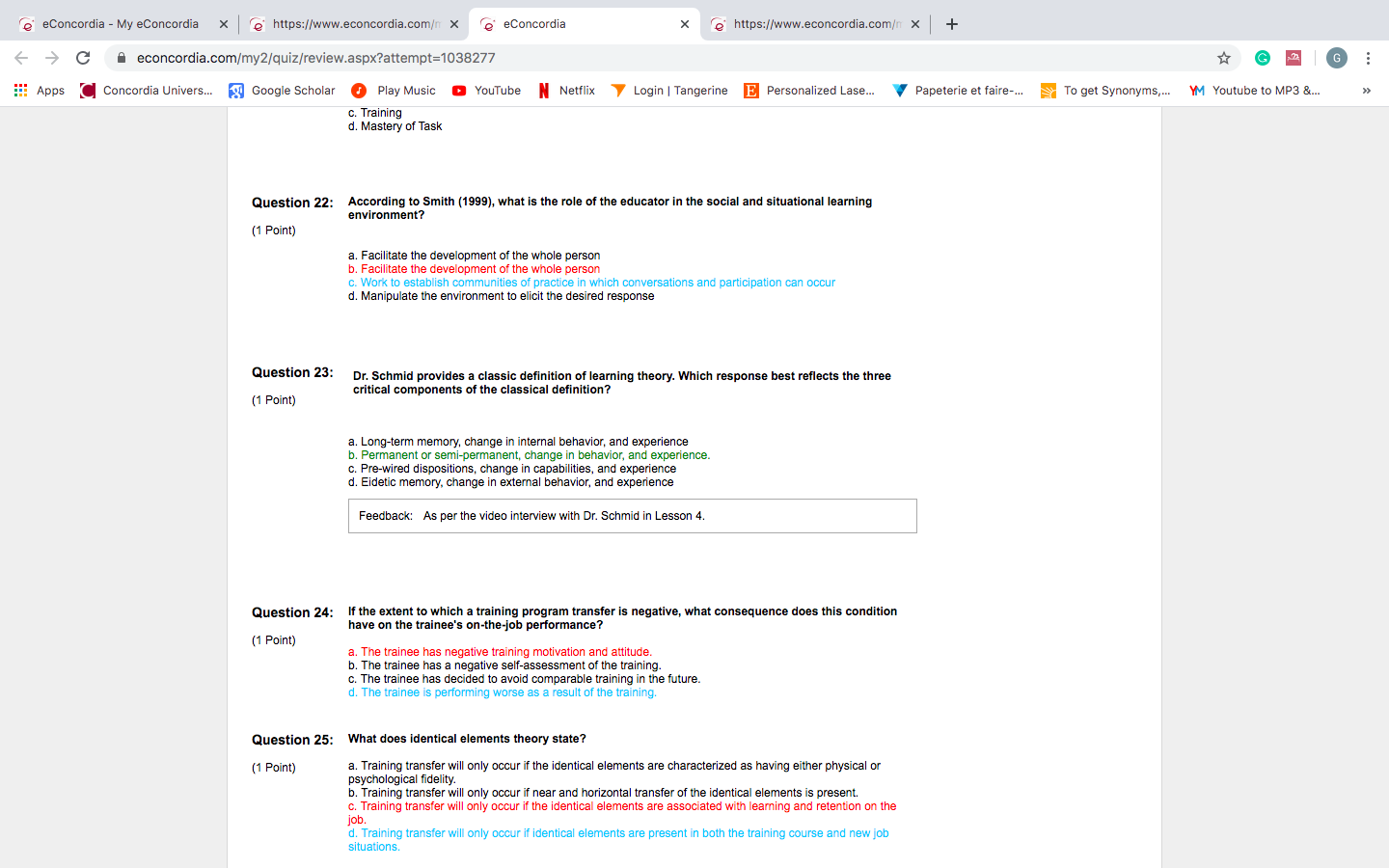Open a new browser tab
The height and width of the screenshot is (868, 1389).
(952, 24)
